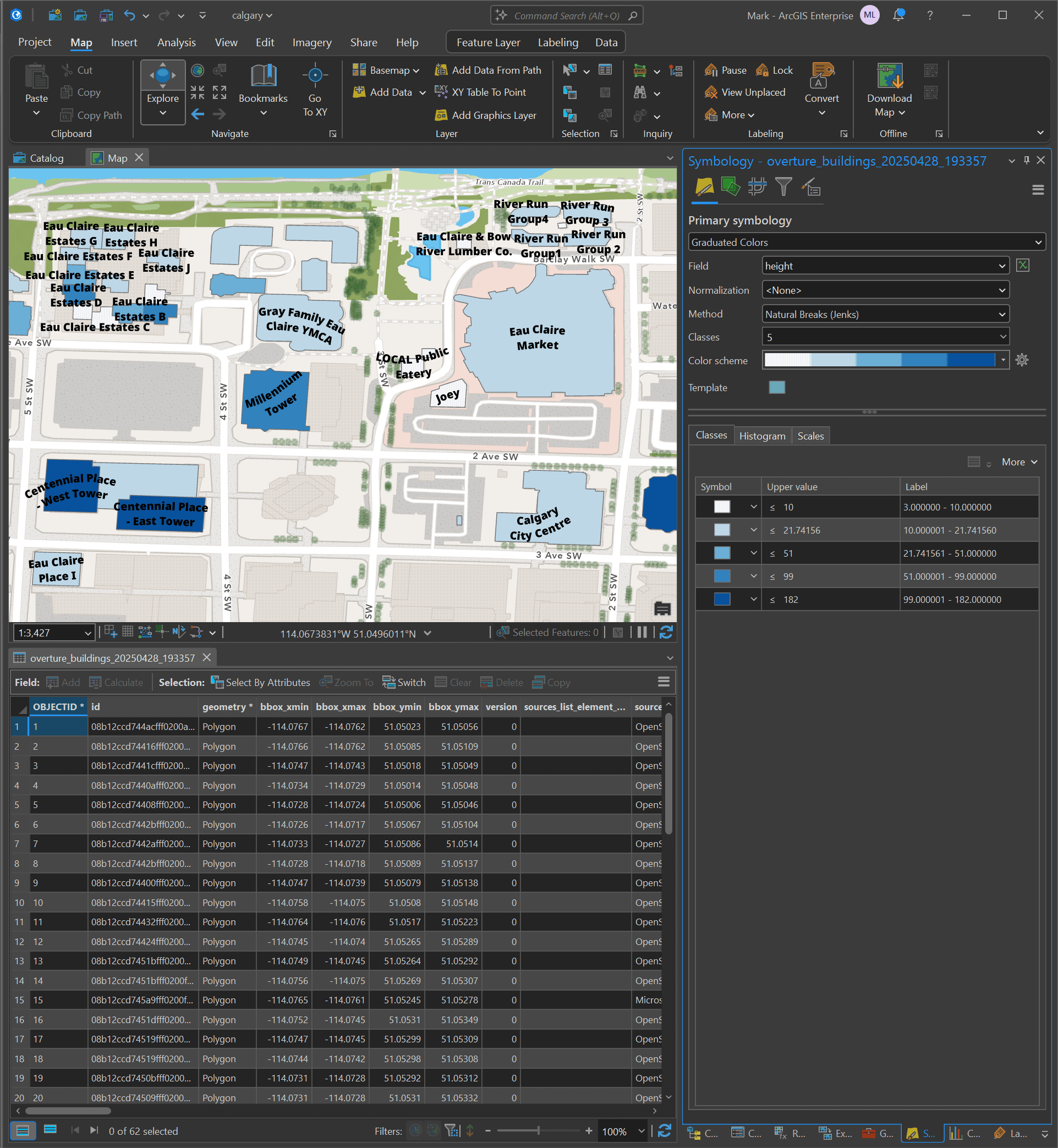Toggle Show selected records view
The width and height of the screenshot is (1058, 1148).
pos(50,1131)
